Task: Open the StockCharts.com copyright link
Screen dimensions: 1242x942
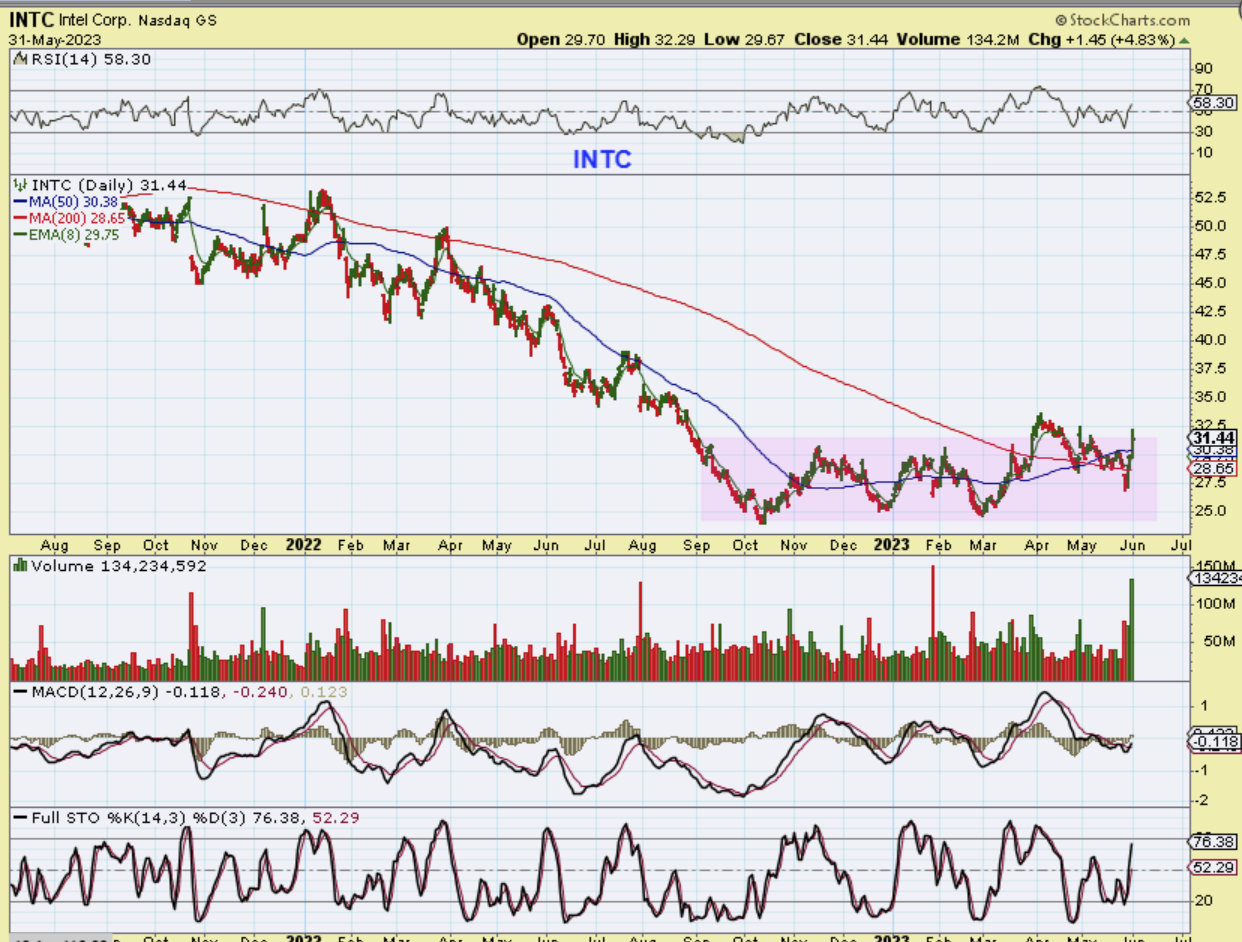Action: point(1123,20)
